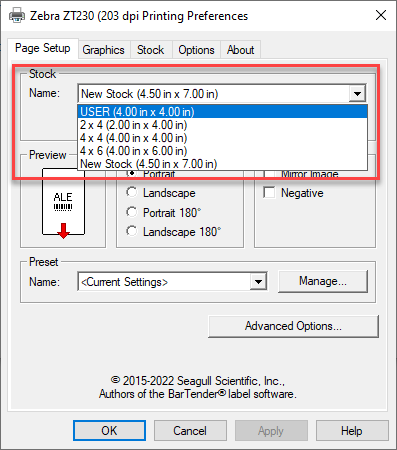Open Advanced Options...

pos(293,326)
